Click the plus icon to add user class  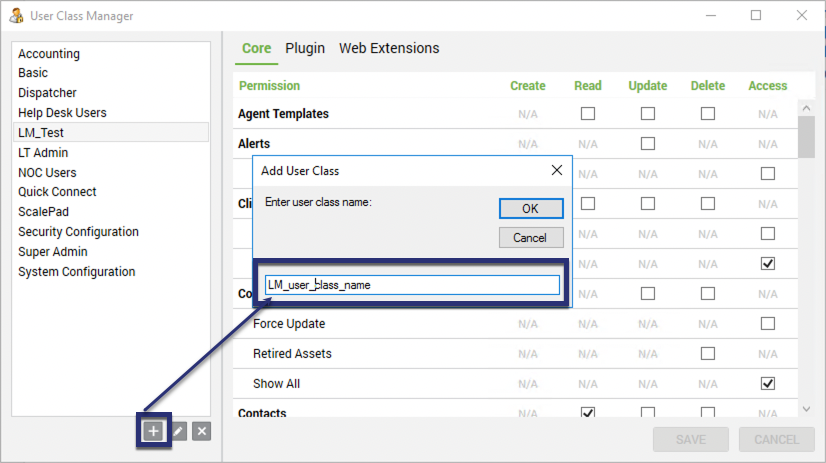pos(152,430)
